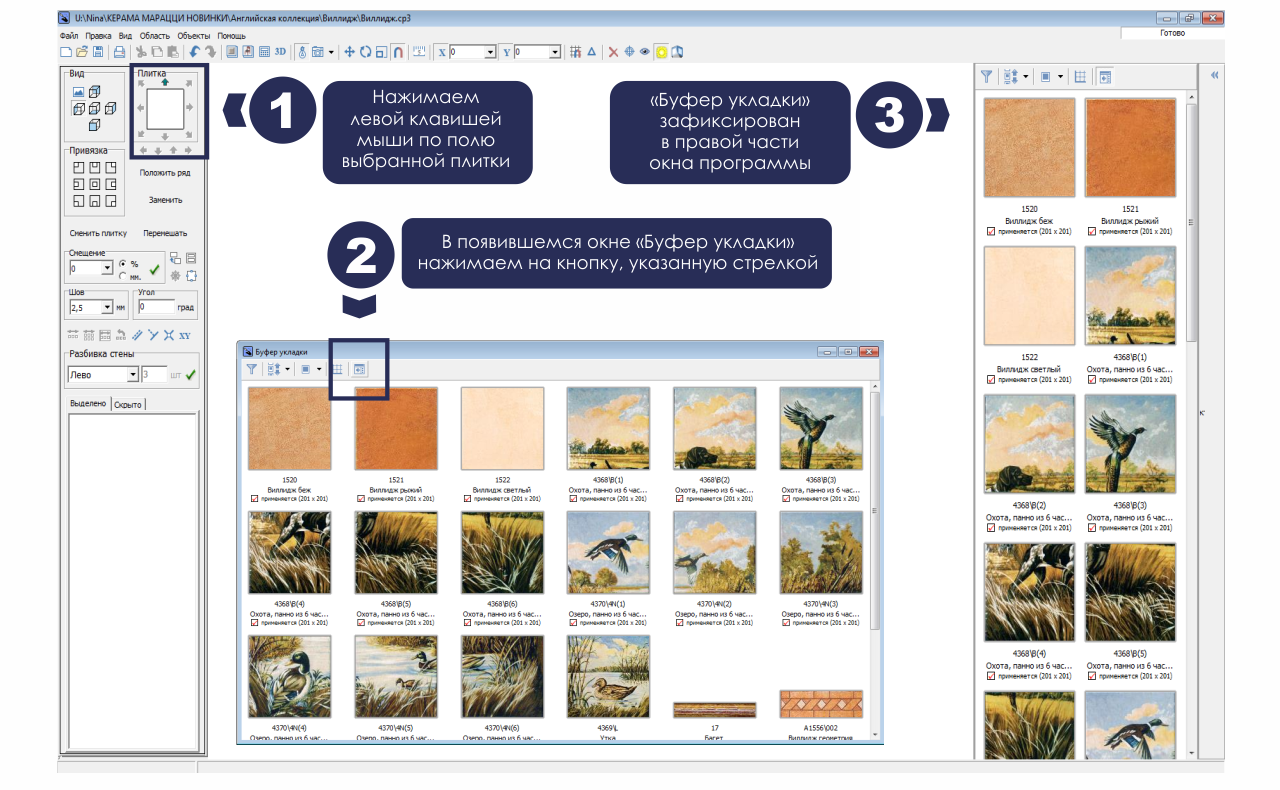Screen dimensions: 1280x790
Task: Click the red X delete icon in toolbar
Action: [614, 52]
